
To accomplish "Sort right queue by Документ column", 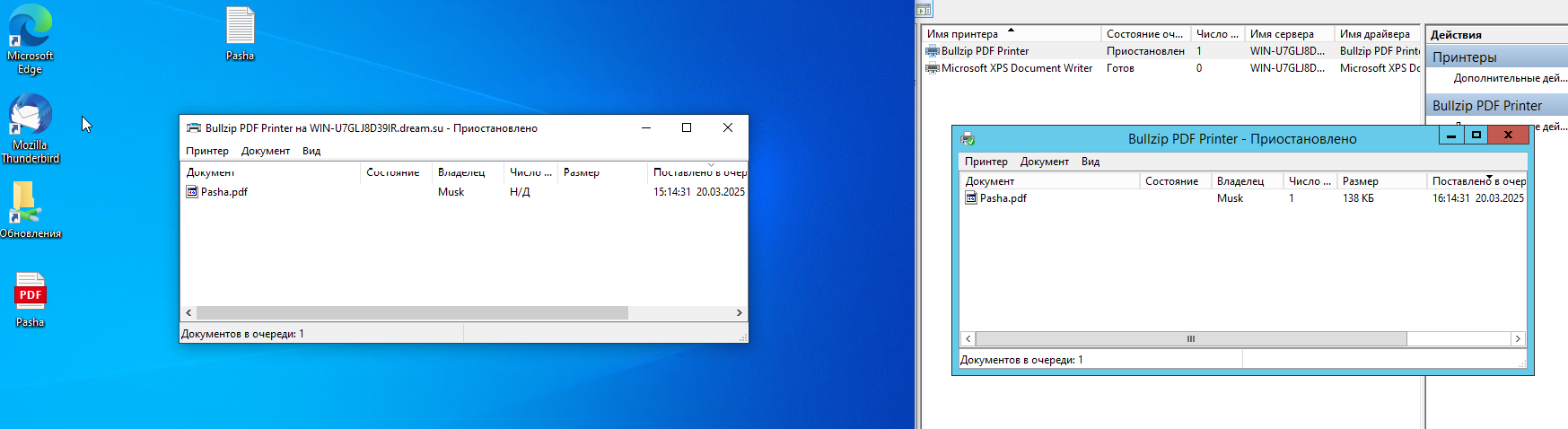I will (1049, 181).
